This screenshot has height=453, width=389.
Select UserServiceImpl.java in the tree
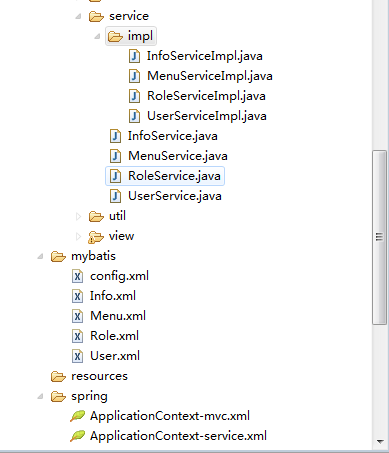207,116
